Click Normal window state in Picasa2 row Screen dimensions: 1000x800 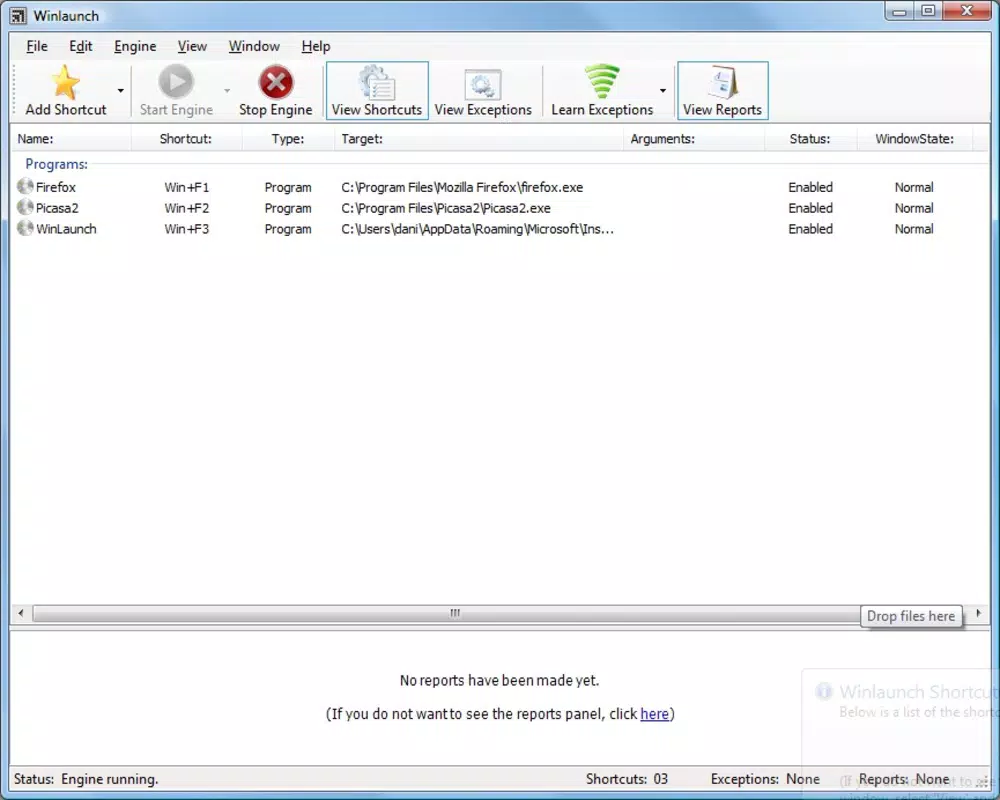(x=914, y=208)
